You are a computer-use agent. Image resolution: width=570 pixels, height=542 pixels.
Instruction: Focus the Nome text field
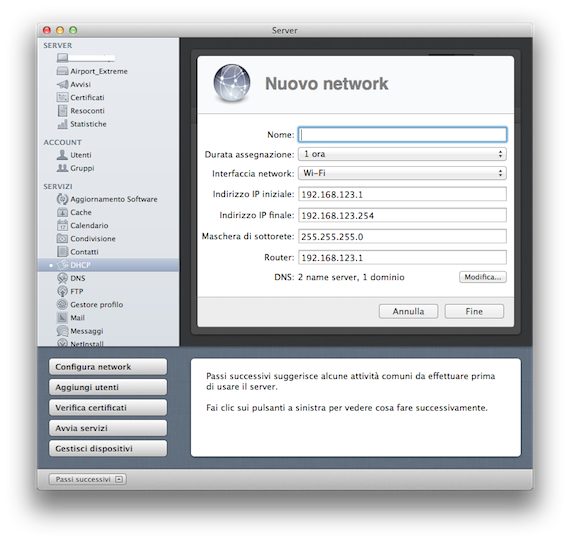pos(402,135)
